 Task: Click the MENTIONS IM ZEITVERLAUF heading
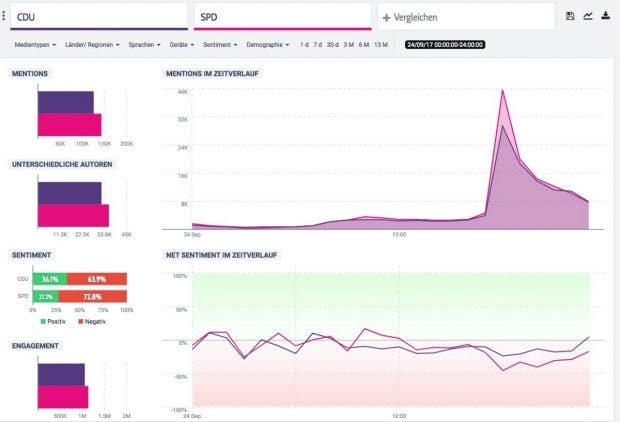click(212, 74)
